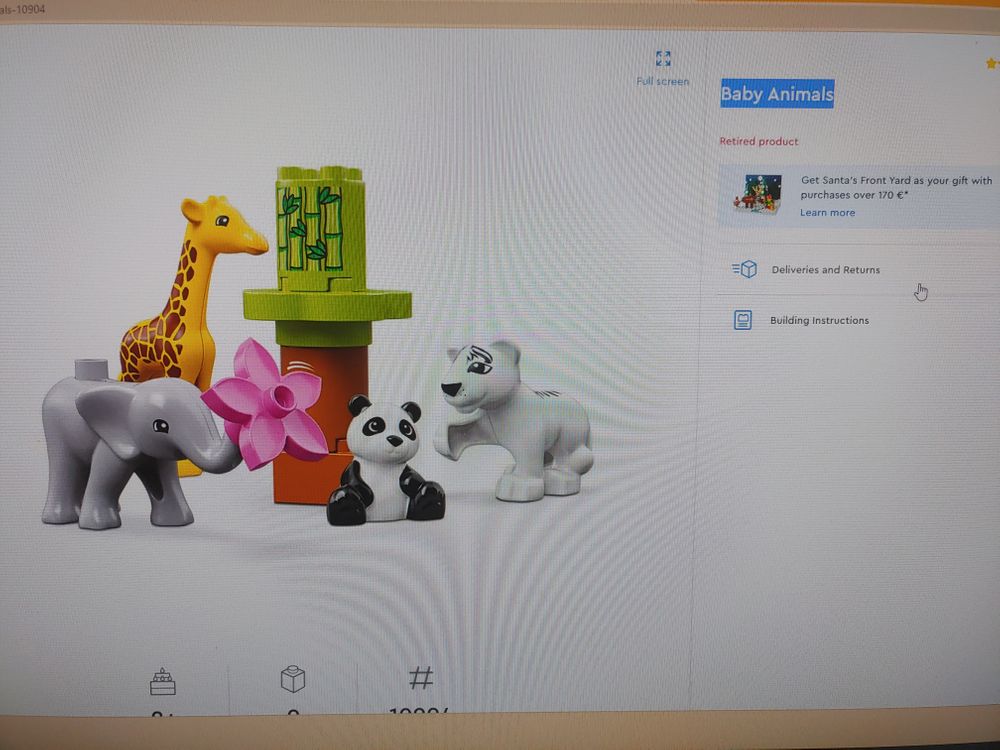Open Deliveries and Returns
The width and height of the screenshot is (1000, 750).
click(x=825, y=270)
